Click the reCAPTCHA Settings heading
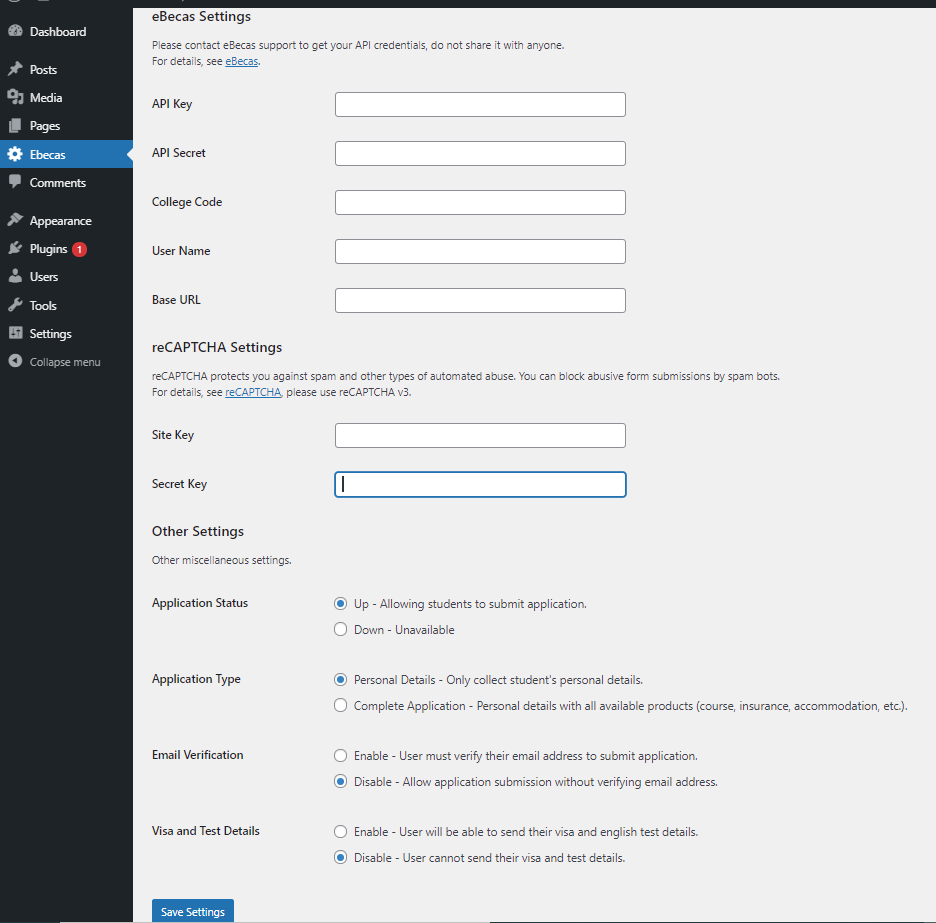 tap(217, 347)
